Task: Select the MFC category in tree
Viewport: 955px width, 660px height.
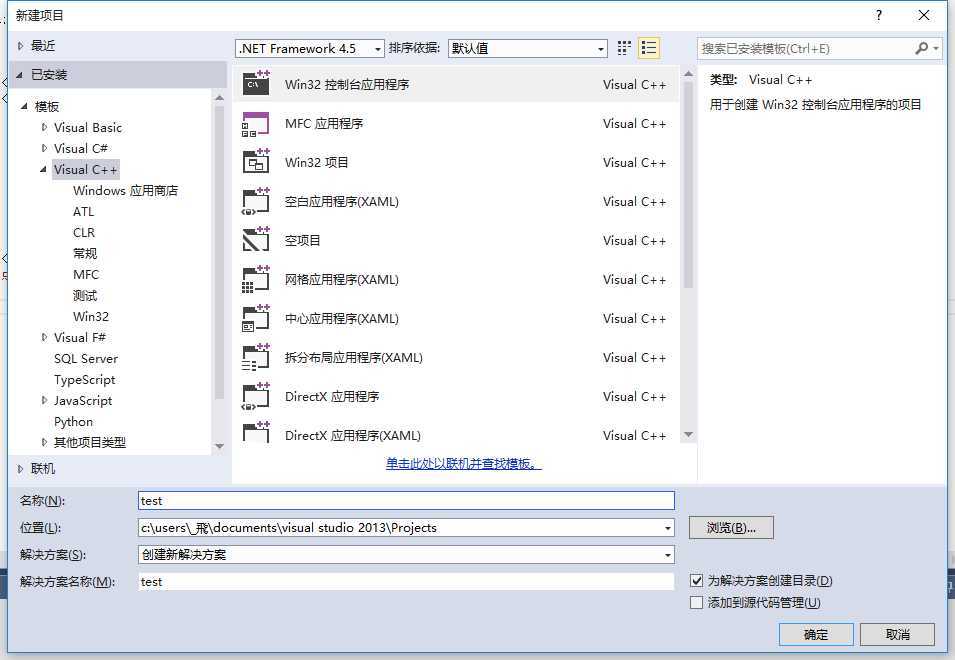Action: pyautogui.click(x=86, y=275)
